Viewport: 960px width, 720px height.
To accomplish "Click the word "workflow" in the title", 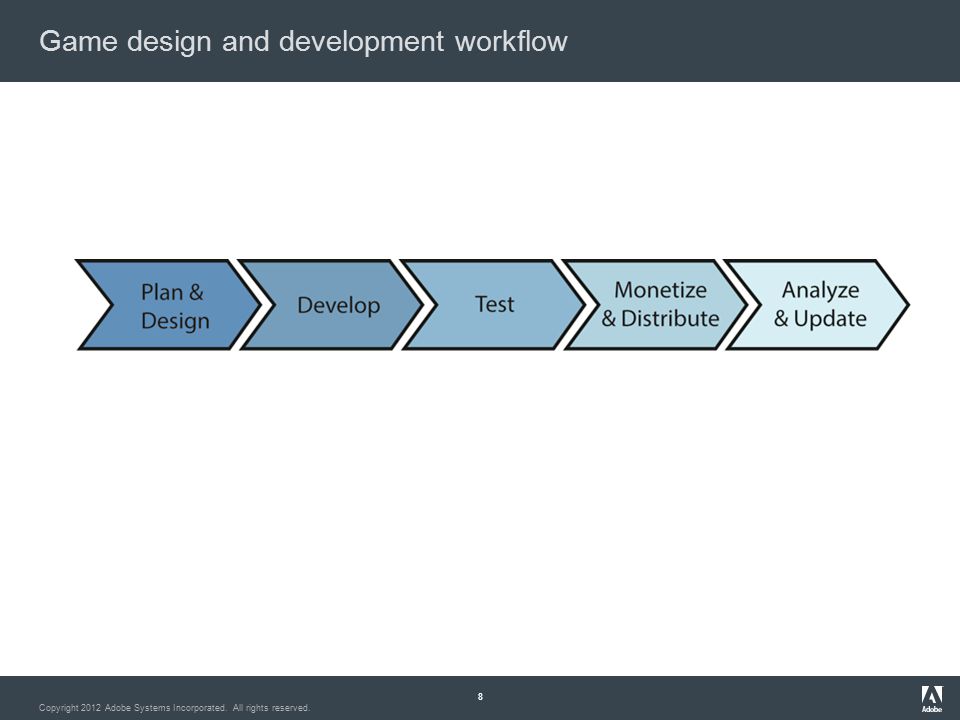I will [x=511, y=41].
